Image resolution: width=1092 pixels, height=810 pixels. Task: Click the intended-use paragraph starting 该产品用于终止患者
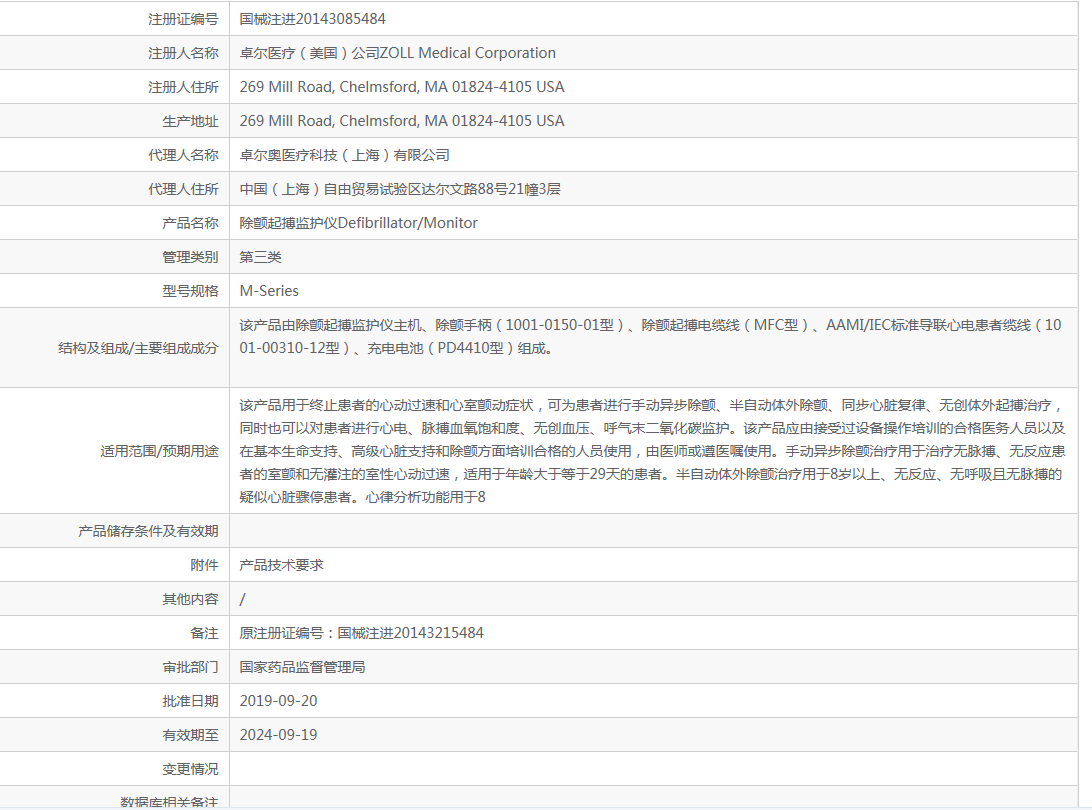pyautogui.click(x=653, y=451)
